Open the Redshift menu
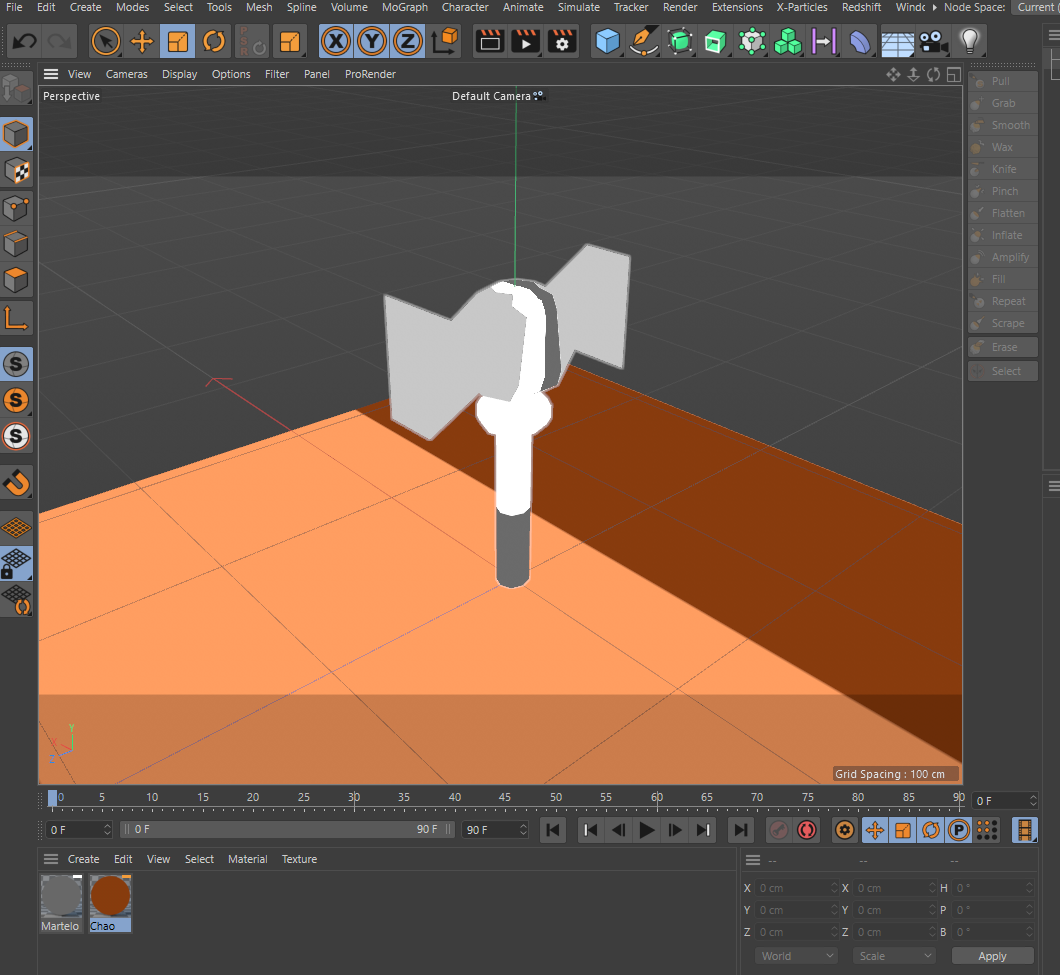 point(861,7)
